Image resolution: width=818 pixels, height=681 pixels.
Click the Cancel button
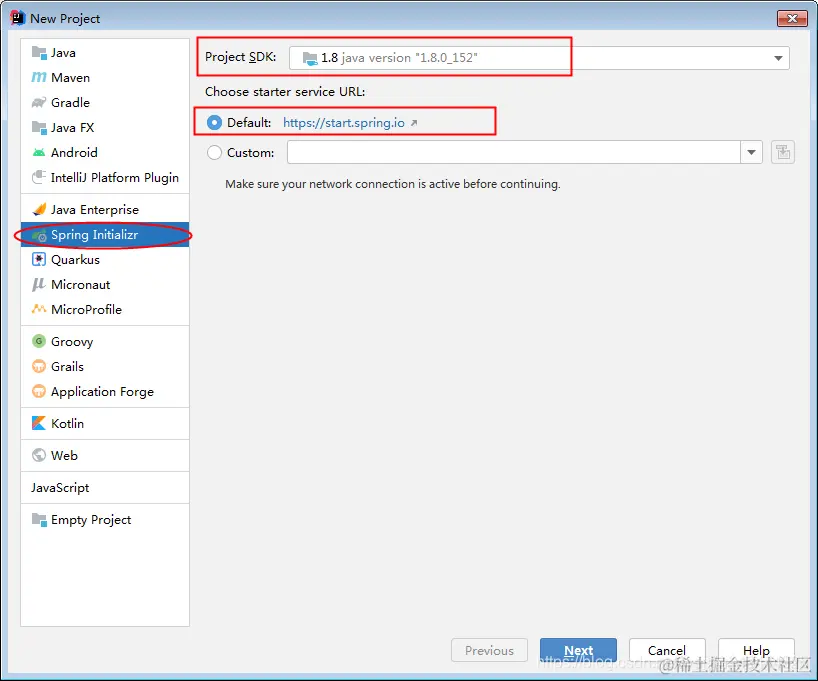[667, 650]
